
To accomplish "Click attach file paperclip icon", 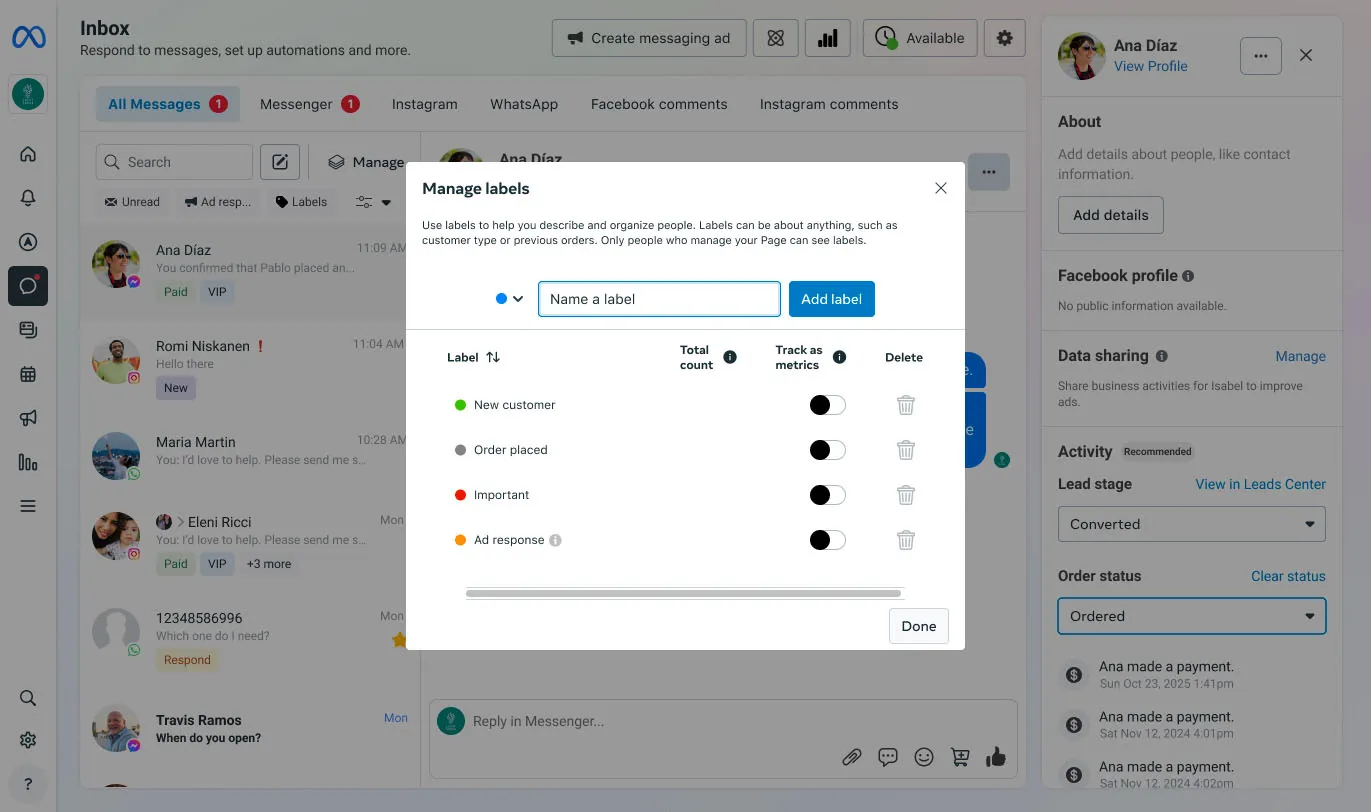I will click(x=851, y=757).
